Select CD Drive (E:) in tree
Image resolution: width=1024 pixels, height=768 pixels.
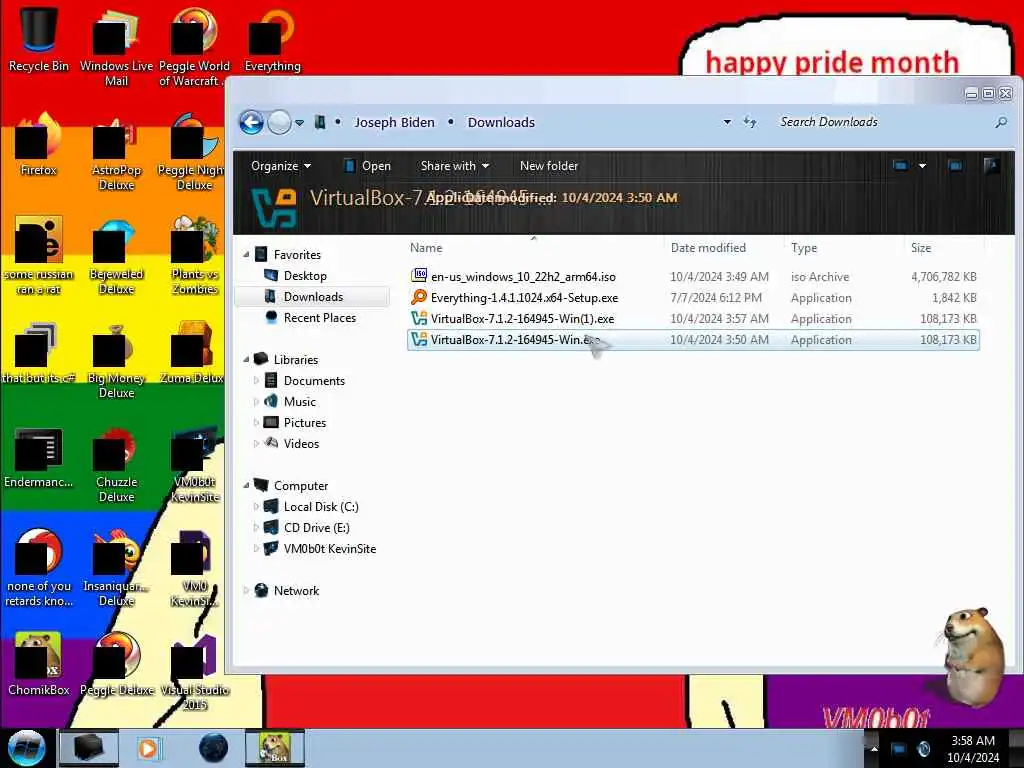[x=316, y=528]
